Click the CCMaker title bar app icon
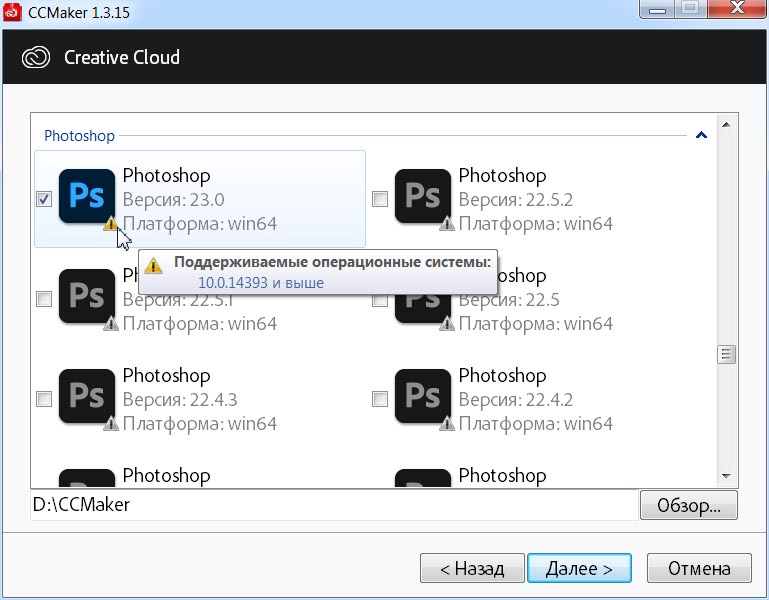The width and height of the screenshot is (769, 600). pos(12,12)
